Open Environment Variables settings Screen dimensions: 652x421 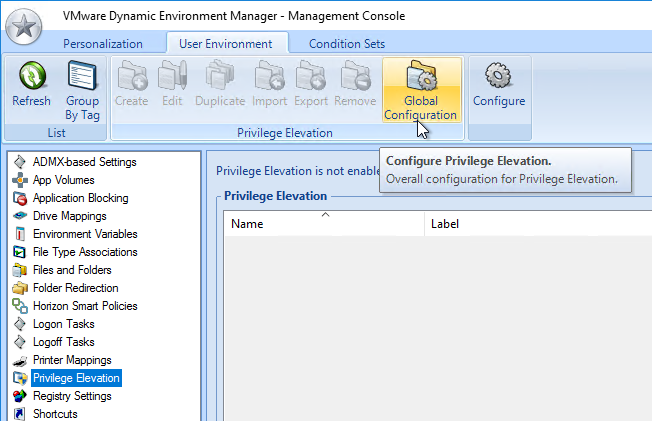pos(85,234)
